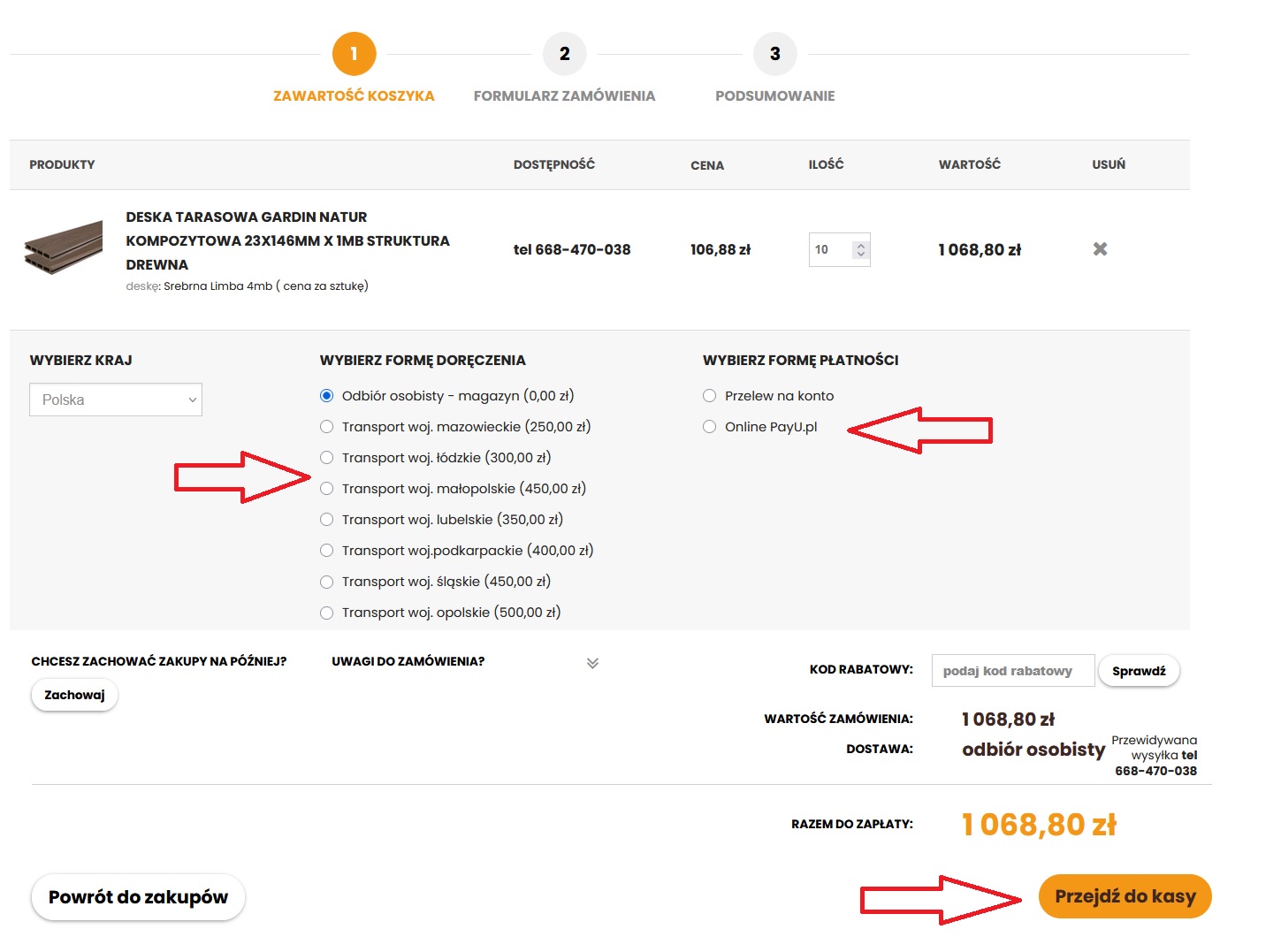Open the composite deck board thumbnail
1281x952 pixels.
coord(64,249)
